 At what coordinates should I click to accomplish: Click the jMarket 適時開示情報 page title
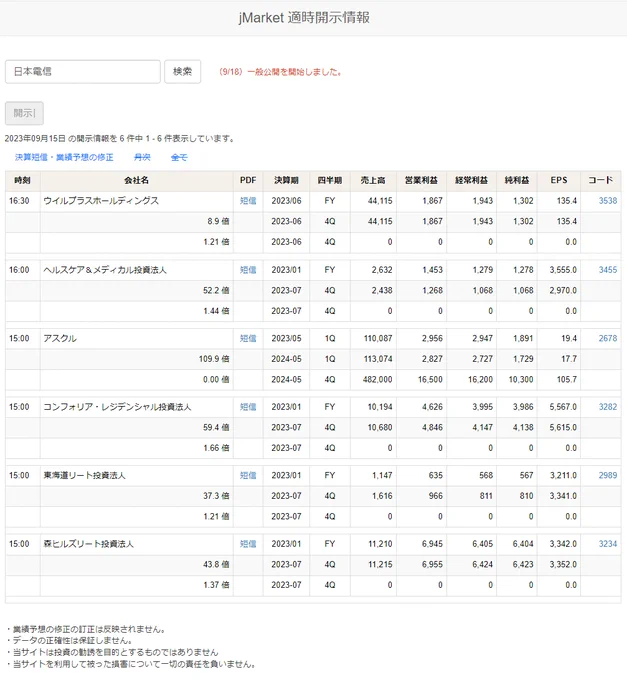tap(304, 18)
